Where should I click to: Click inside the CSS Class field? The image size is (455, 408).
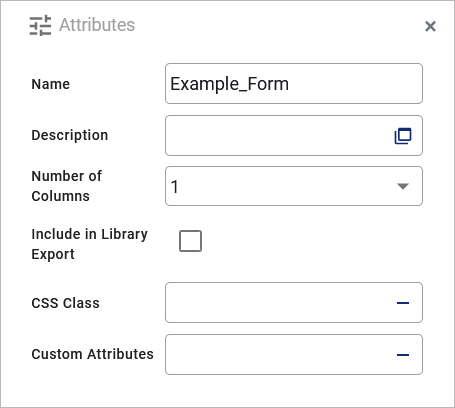(279, 303)
